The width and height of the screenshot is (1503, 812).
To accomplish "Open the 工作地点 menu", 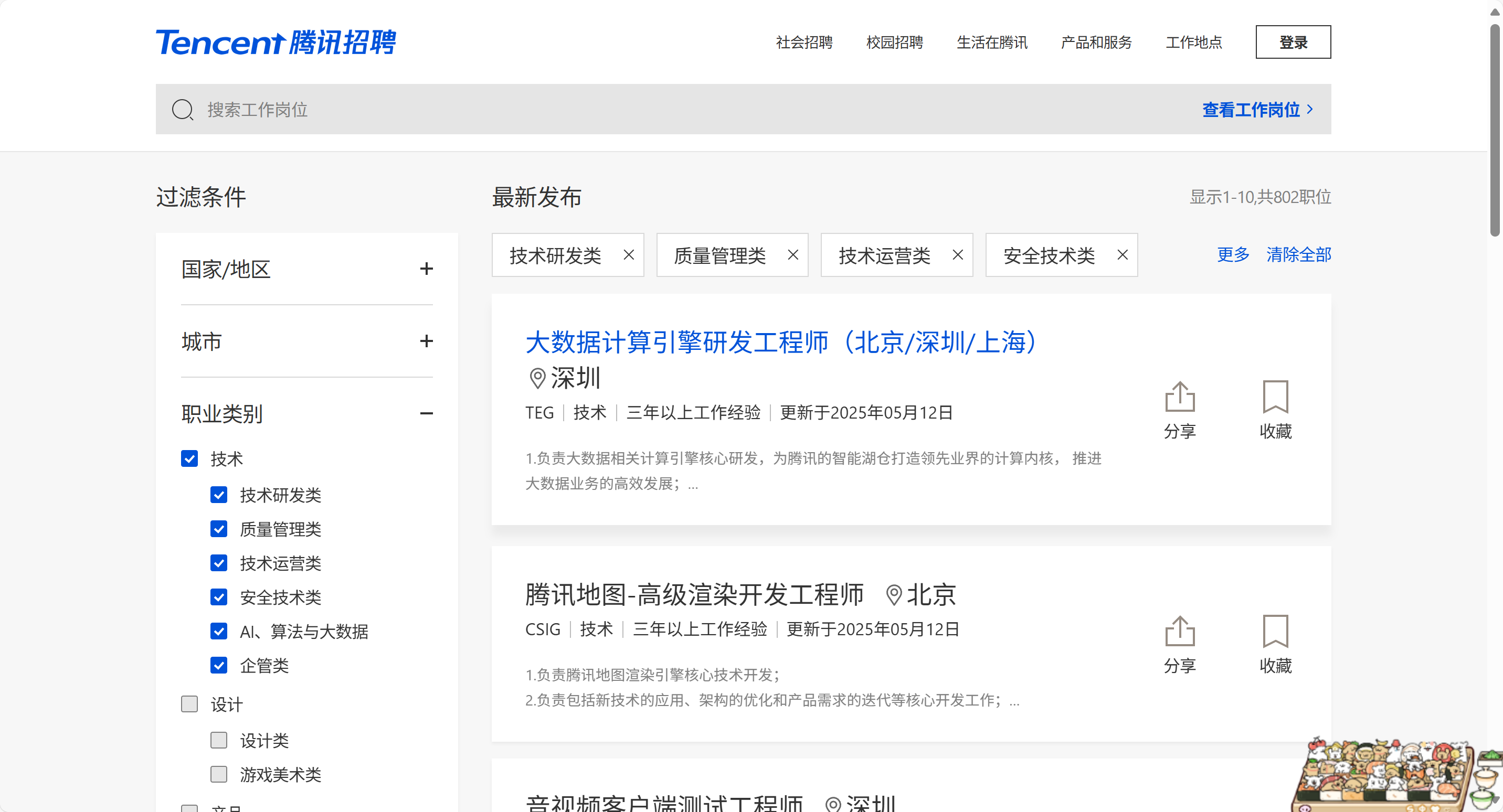I will coord(1194,42).
